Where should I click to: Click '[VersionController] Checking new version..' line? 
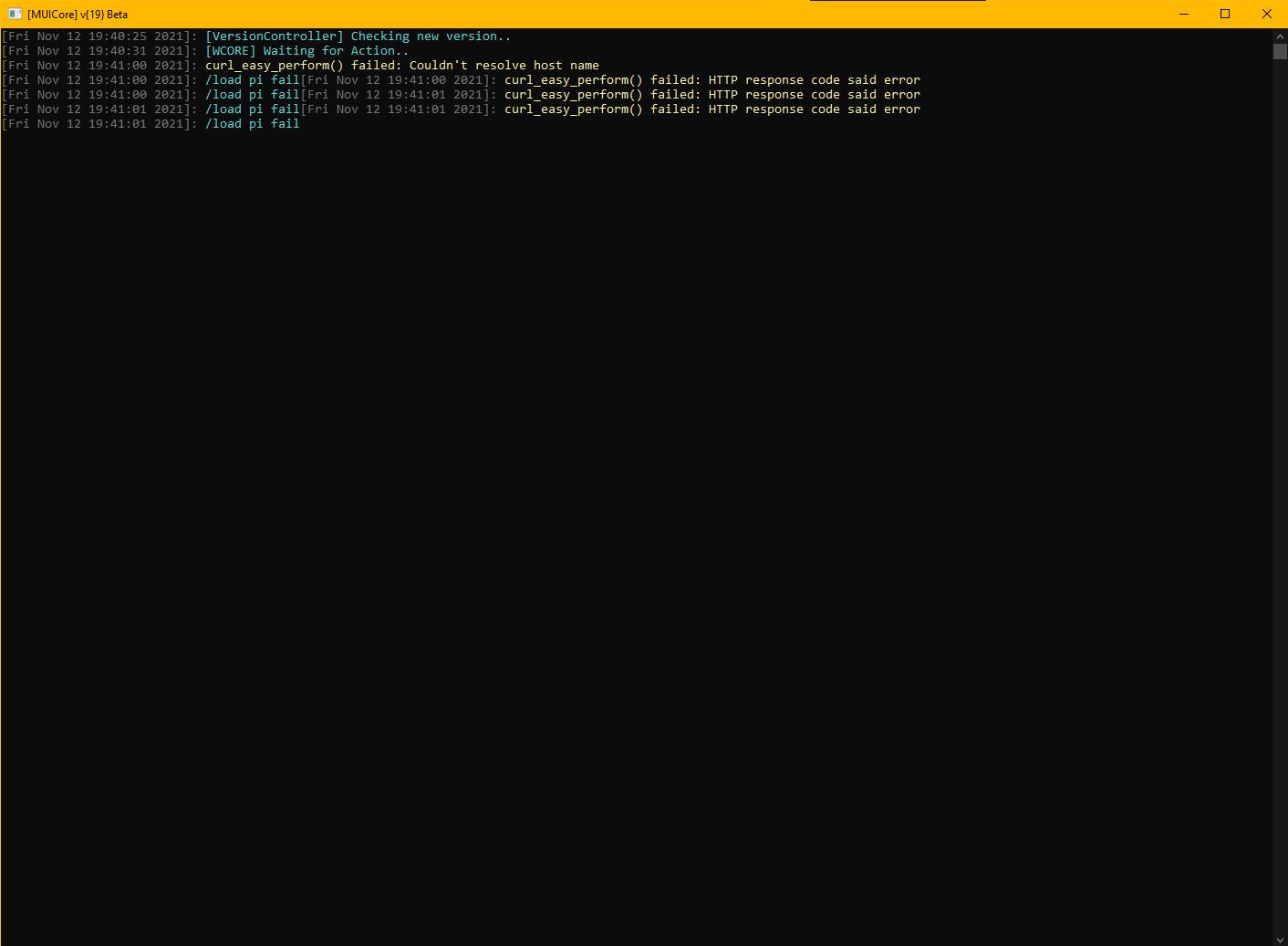pos(358,36)
